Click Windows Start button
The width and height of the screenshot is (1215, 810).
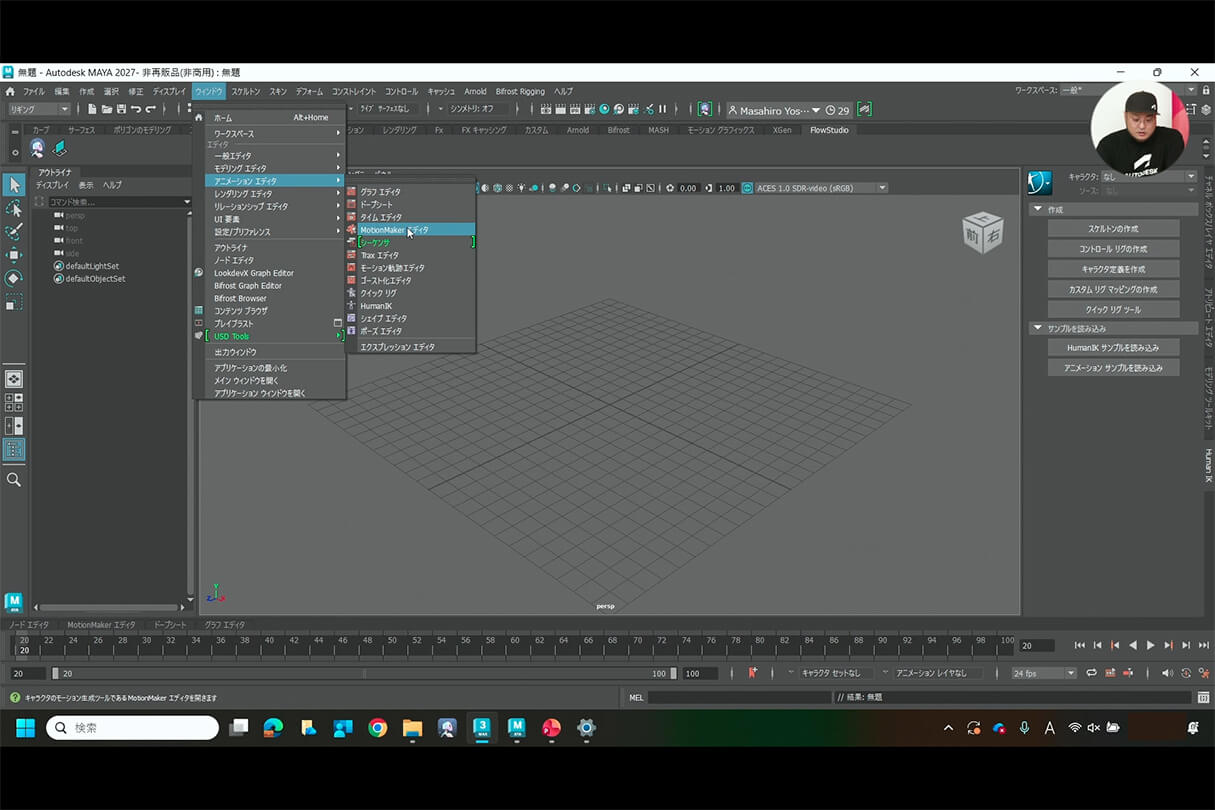click(x=25, y=728)
